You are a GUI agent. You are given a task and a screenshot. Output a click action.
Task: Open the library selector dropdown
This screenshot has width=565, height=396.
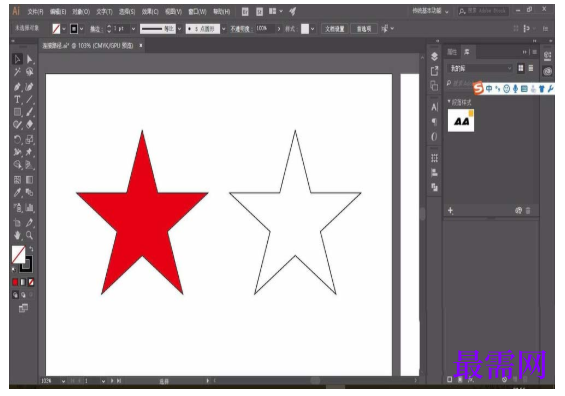pos(480,68)
